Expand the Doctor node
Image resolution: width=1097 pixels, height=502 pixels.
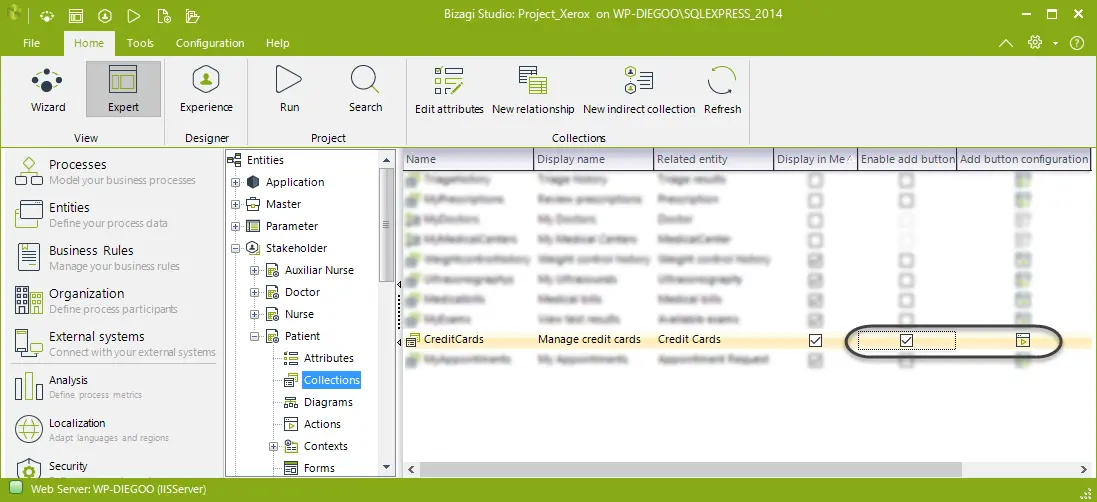tap(255, 292)
